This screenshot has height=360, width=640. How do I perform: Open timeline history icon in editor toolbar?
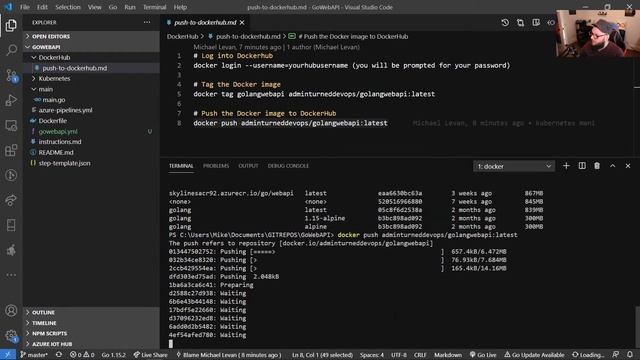click(505, 22)
